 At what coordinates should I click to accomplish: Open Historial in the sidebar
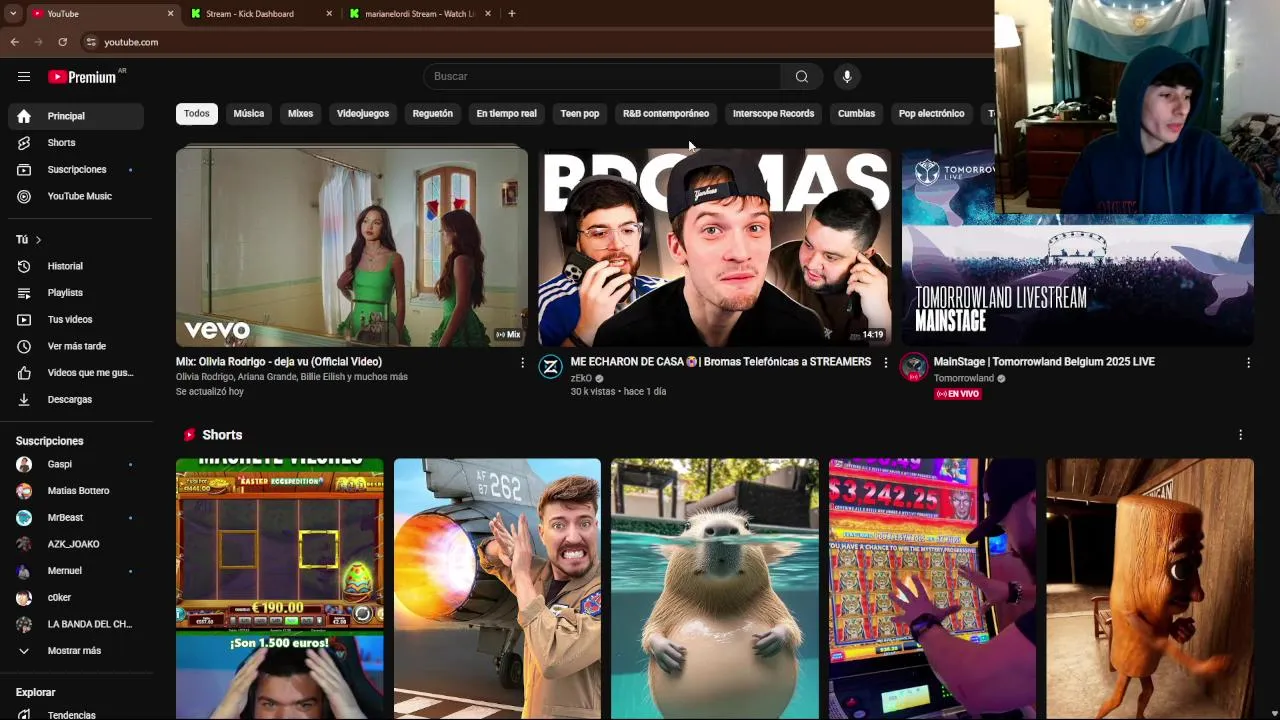tap(76, 266)
